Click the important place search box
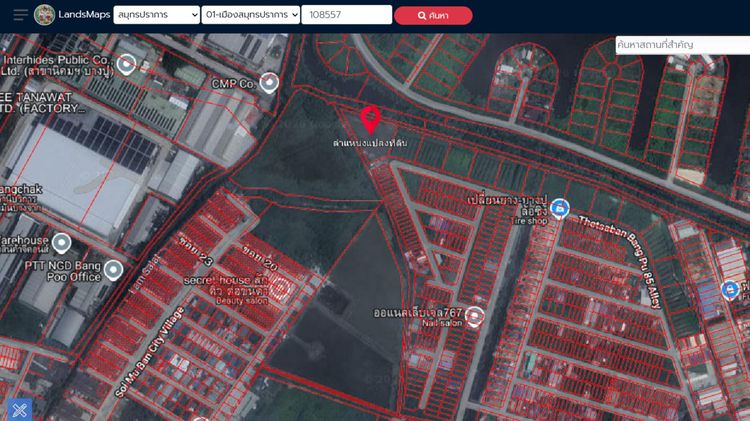750x421 pixels. click(x=682, y=45)
